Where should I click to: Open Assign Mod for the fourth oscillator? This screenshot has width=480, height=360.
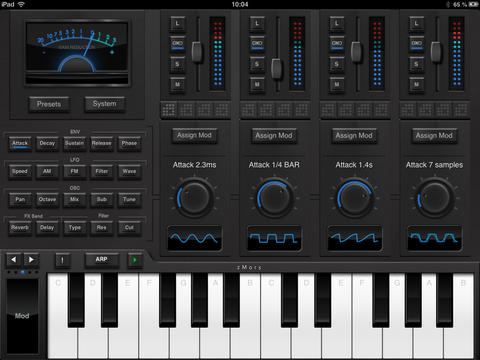pos(434,136)
